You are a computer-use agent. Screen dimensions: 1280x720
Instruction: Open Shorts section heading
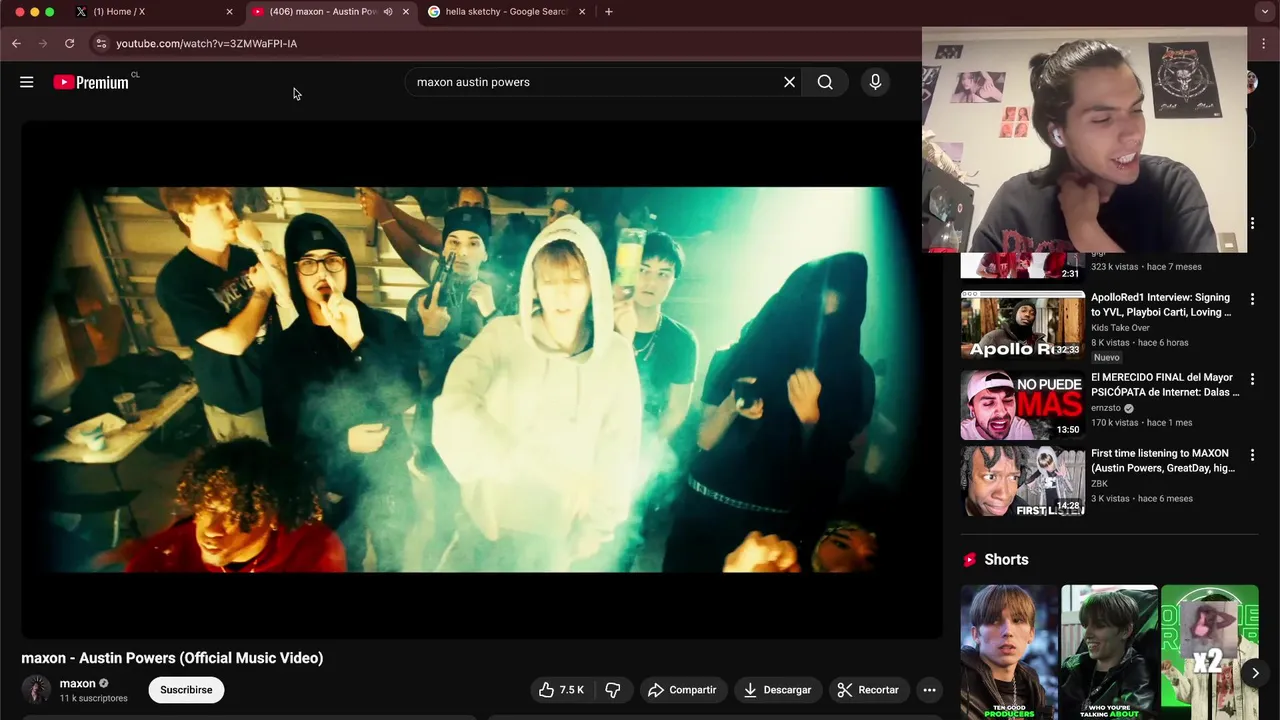(1006, 560)
